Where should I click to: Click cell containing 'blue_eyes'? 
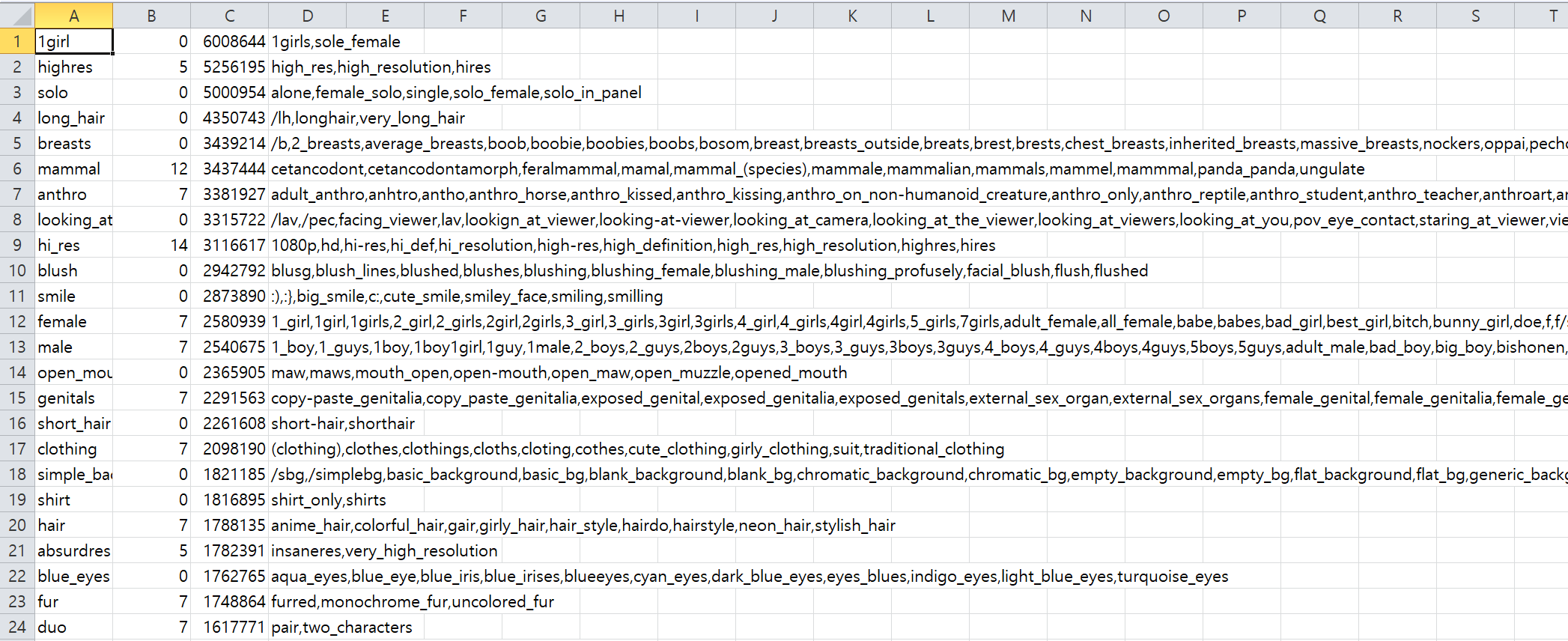[73, 576]
